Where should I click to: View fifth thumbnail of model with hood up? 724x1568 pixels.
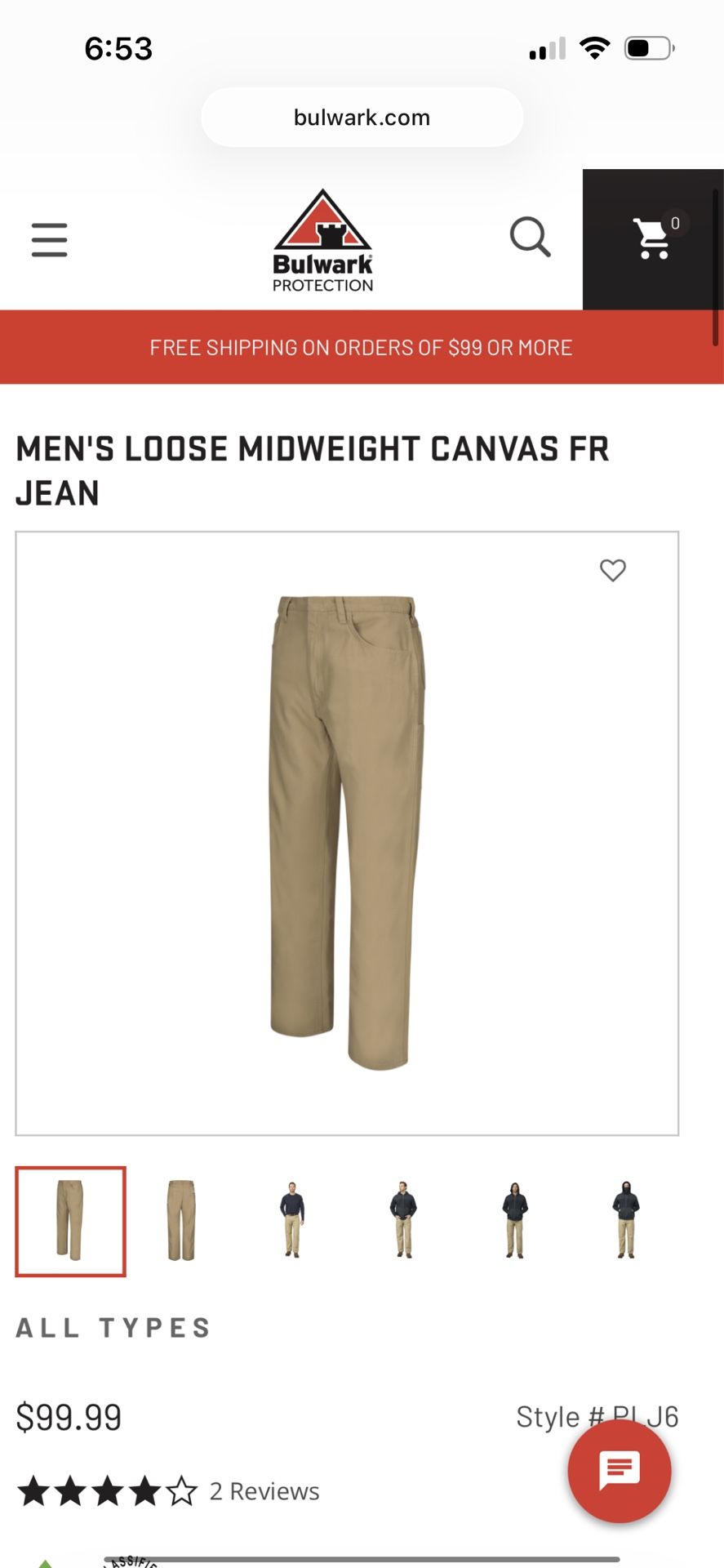point(514,1222)
